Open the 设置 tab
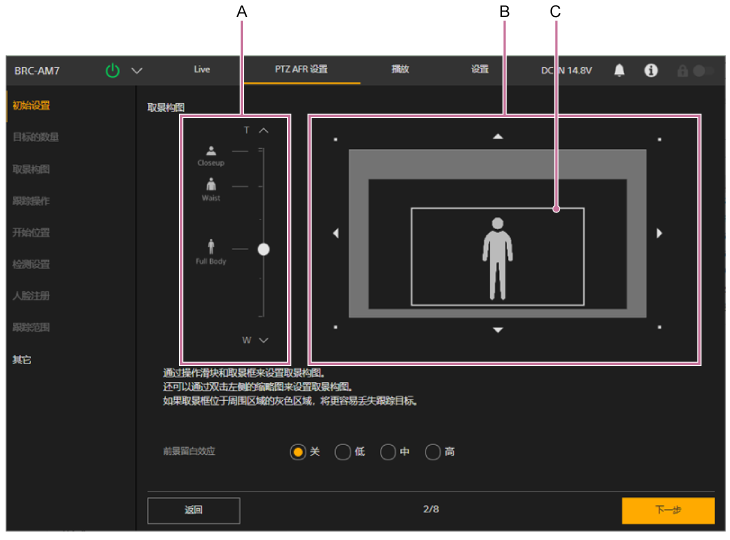 pyautogui.click(x=480, y=70)
